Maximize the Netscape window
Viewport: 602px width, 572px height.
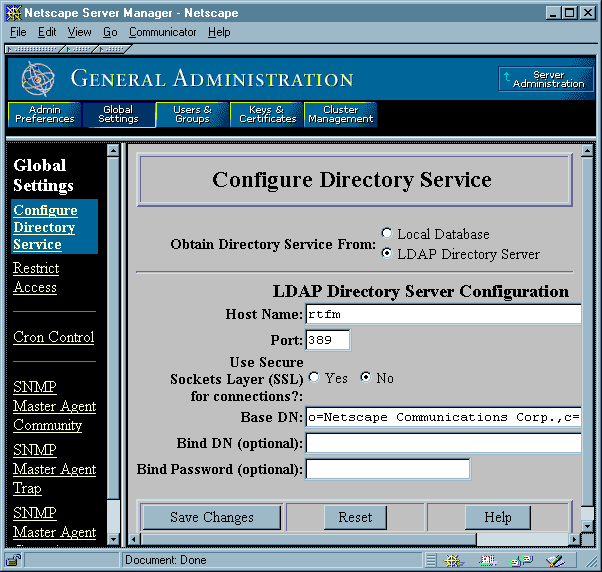pos(569,13)
